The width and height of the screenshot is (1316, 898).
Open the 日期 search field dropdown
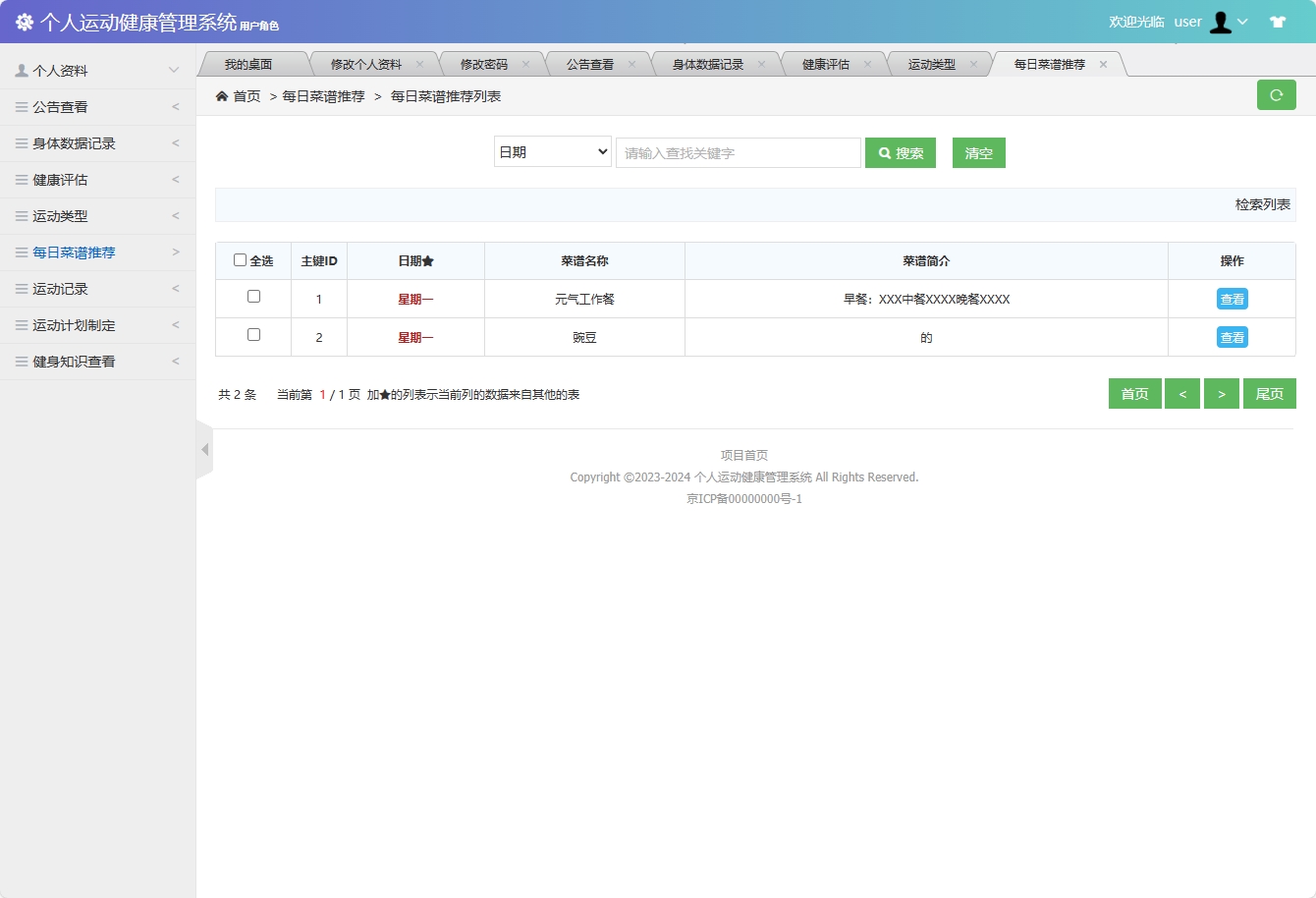(552, 152)
